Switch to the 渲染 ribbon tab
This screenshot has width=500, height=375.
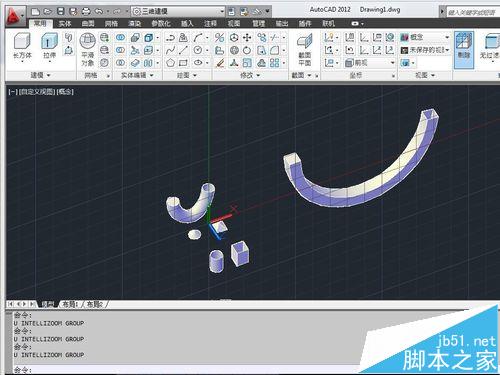coord(134,23)
